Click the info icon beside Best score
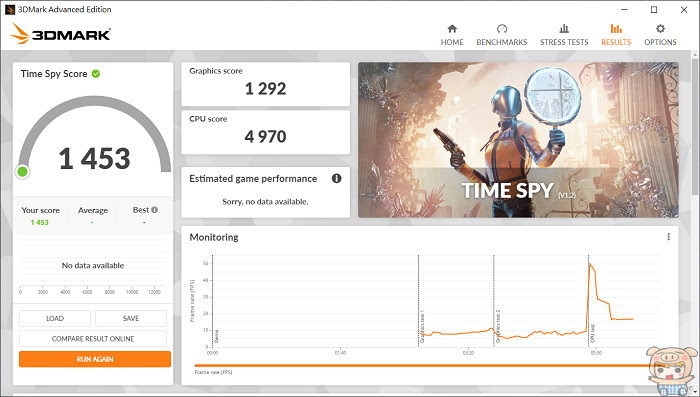This screenshot has height=397, width=700. [154, 210]
